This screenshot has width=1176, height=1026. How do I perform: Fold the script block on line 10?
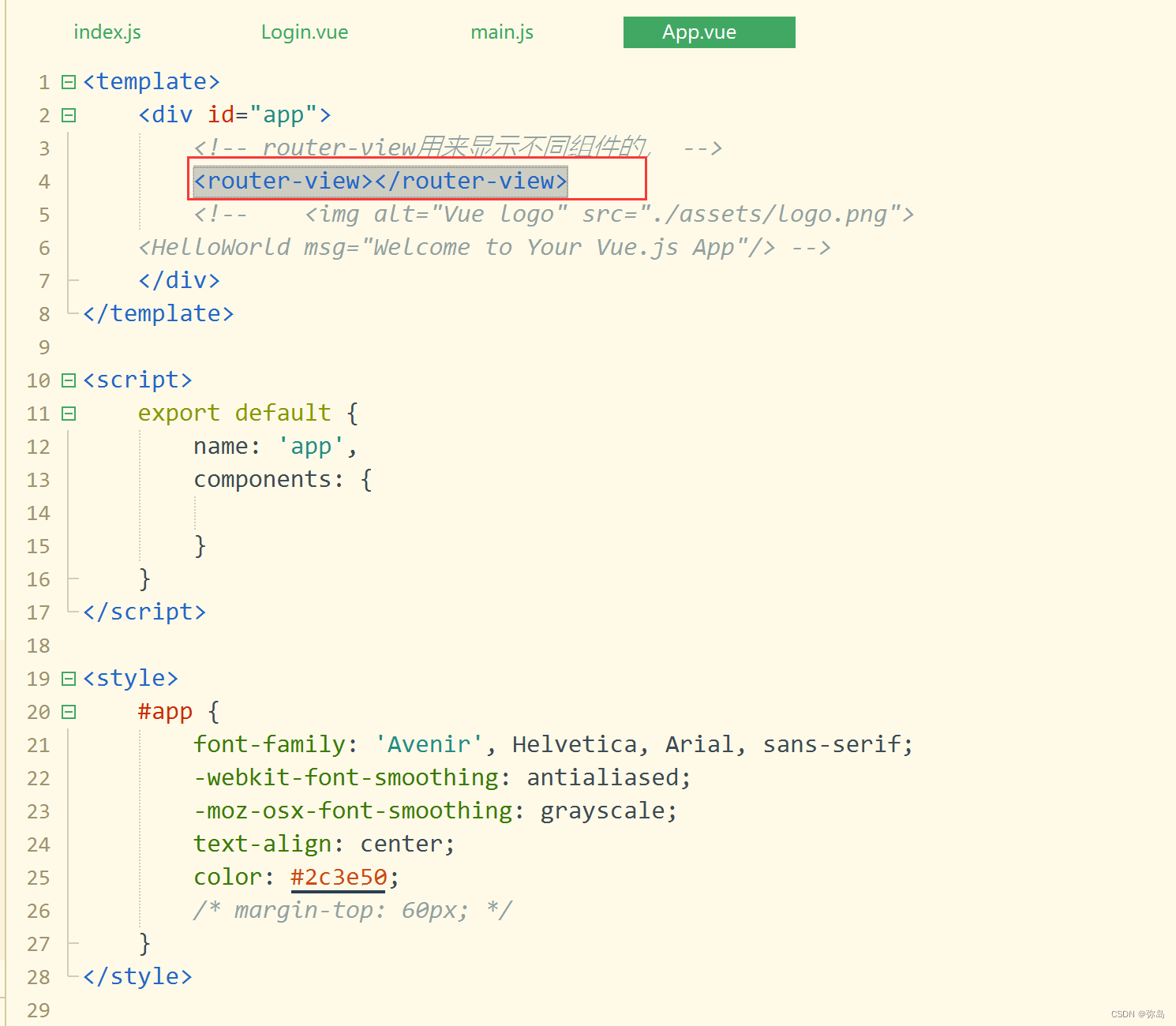[x=69, y=380]
